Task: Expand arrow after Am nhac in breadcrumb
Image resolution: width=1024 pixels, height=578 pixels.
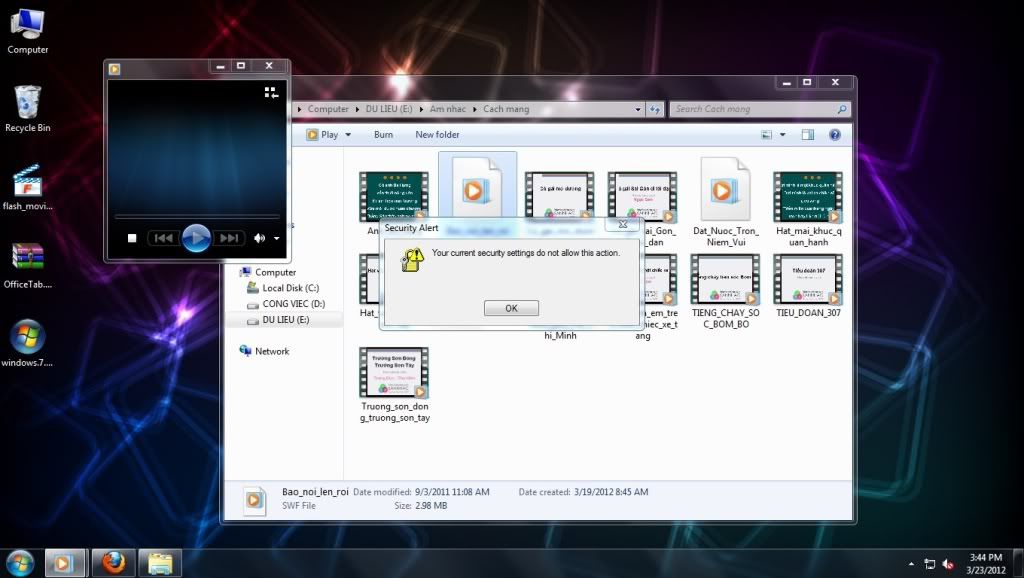Action: pyautogui.click(x=474, y=109)
